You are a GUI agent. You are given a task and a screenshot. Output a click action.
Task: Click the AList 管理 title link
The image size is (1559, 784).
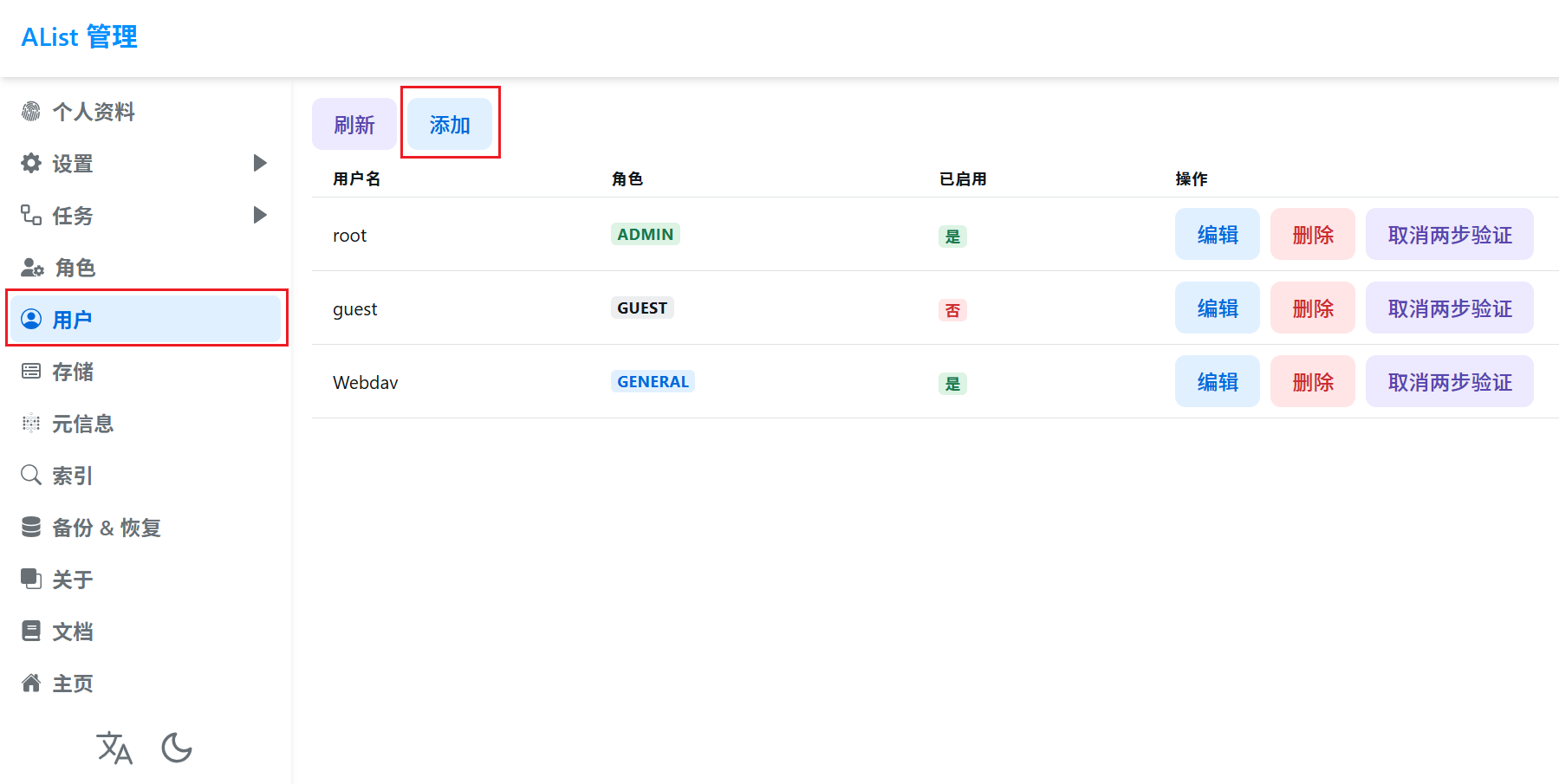click(79, 37)
